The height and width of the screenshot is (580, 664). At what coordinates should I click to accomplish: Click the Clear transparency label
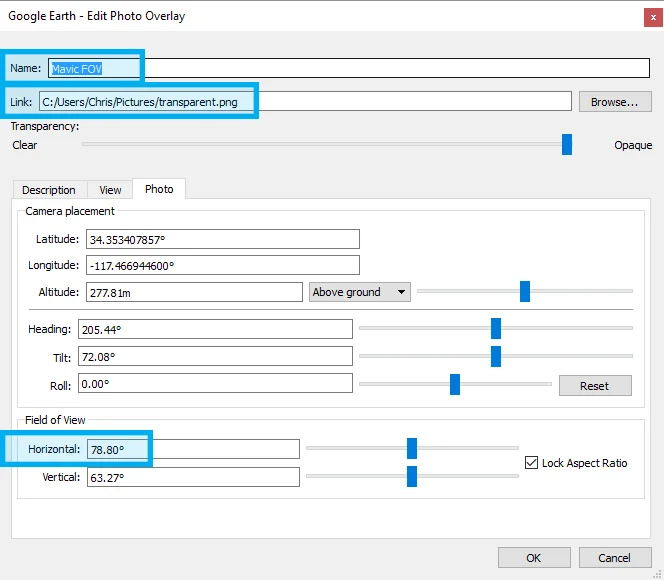pos(25,145)
